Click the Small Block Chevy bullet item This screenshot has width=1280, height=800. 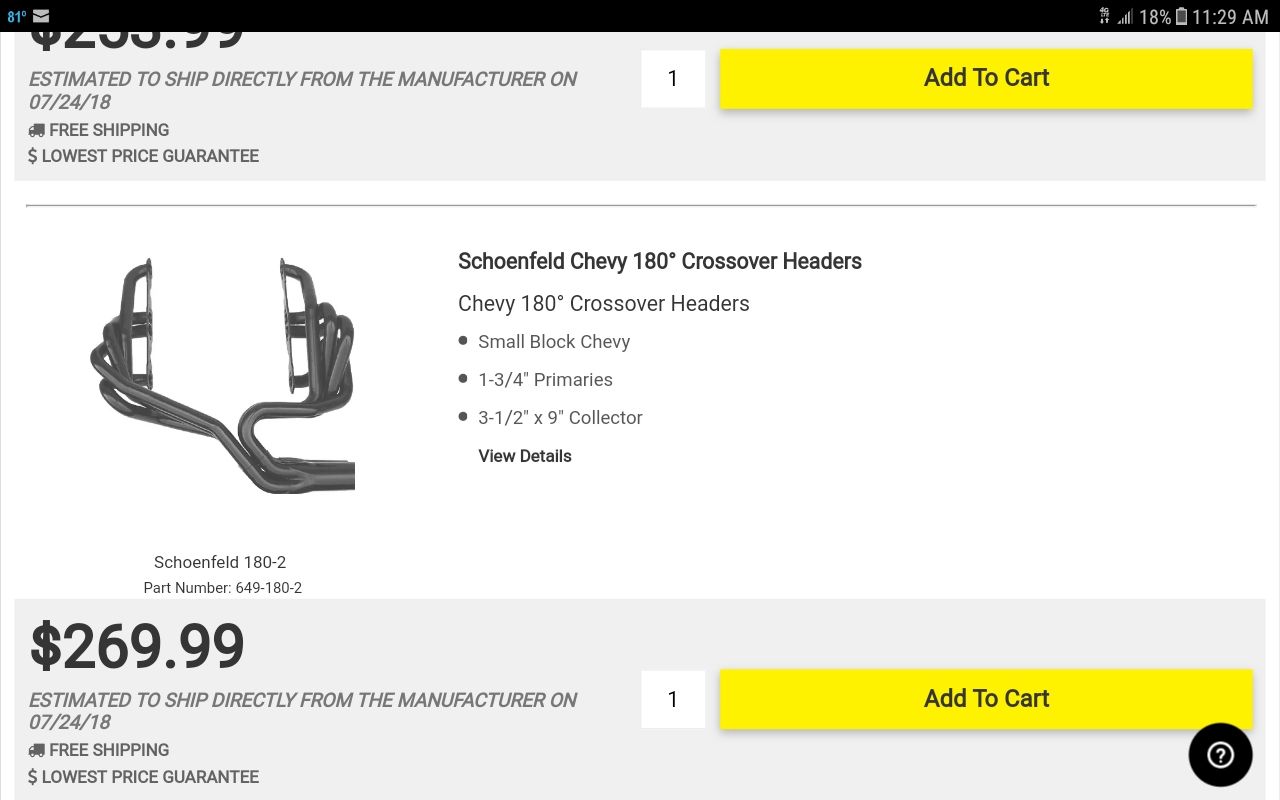(553, 342)
